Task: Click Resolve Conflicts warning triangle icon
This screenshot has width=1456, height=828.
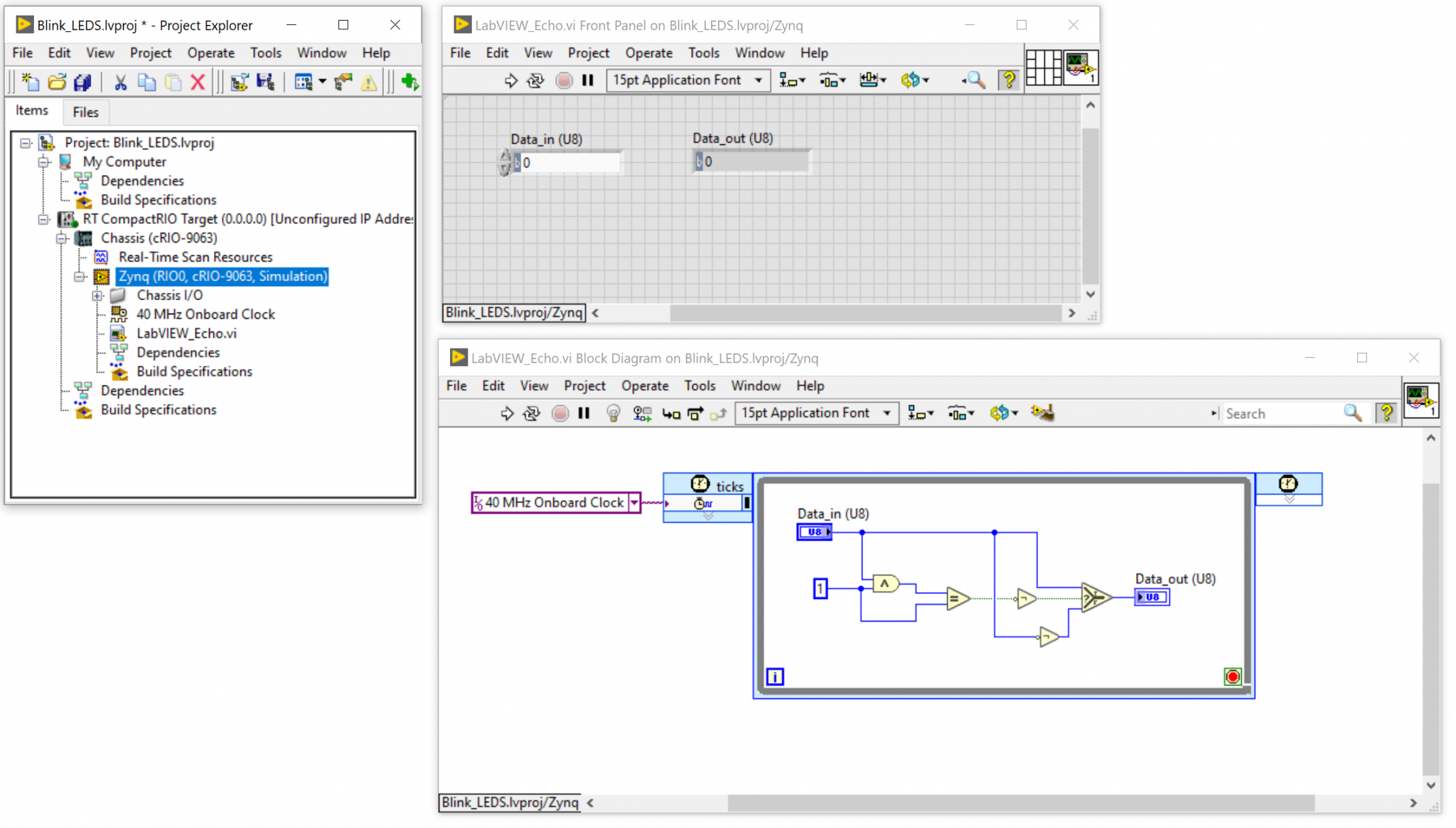Action: [369, 83]
